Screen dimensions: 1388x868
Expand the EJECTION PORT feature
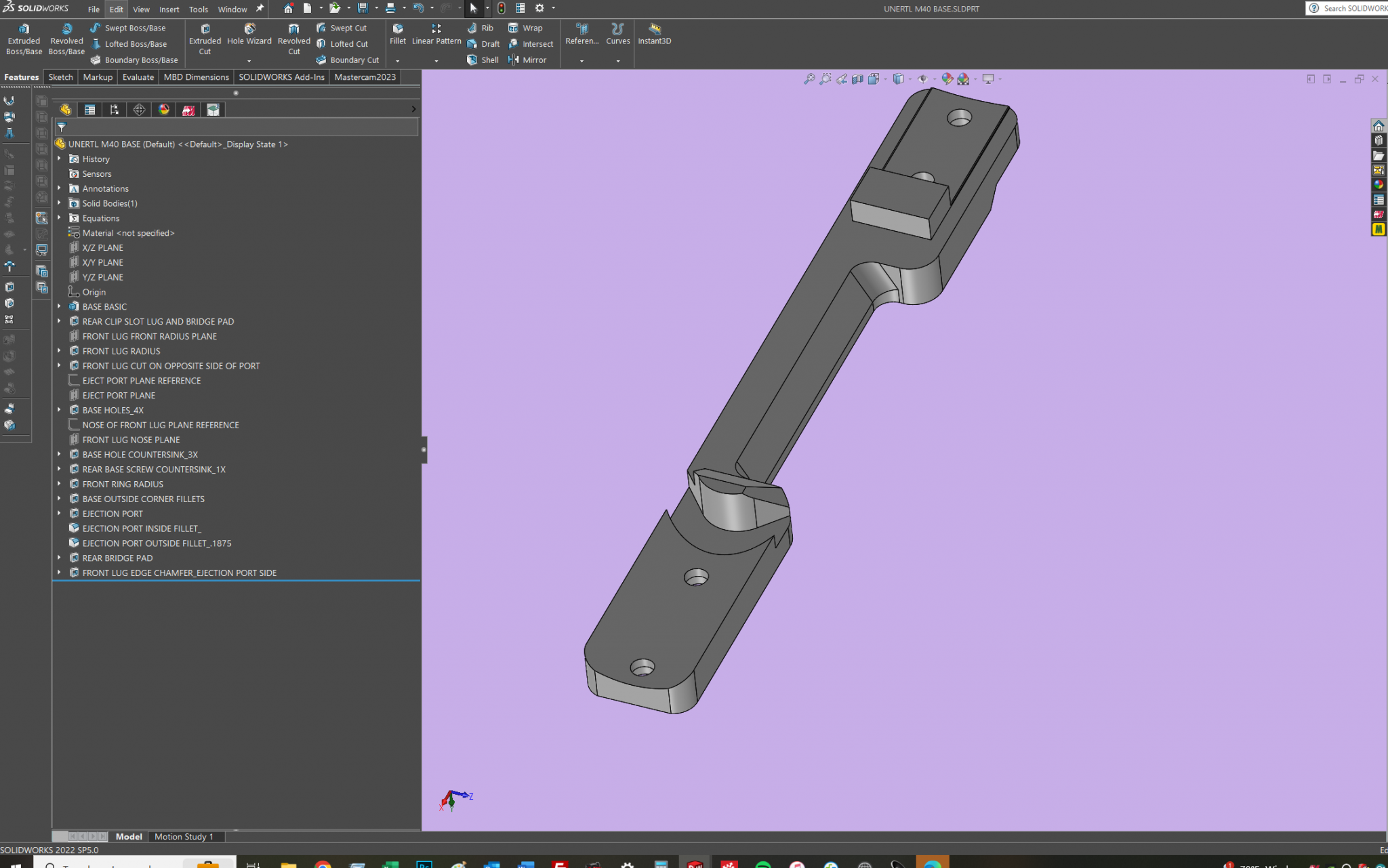[x=59, y=514]
